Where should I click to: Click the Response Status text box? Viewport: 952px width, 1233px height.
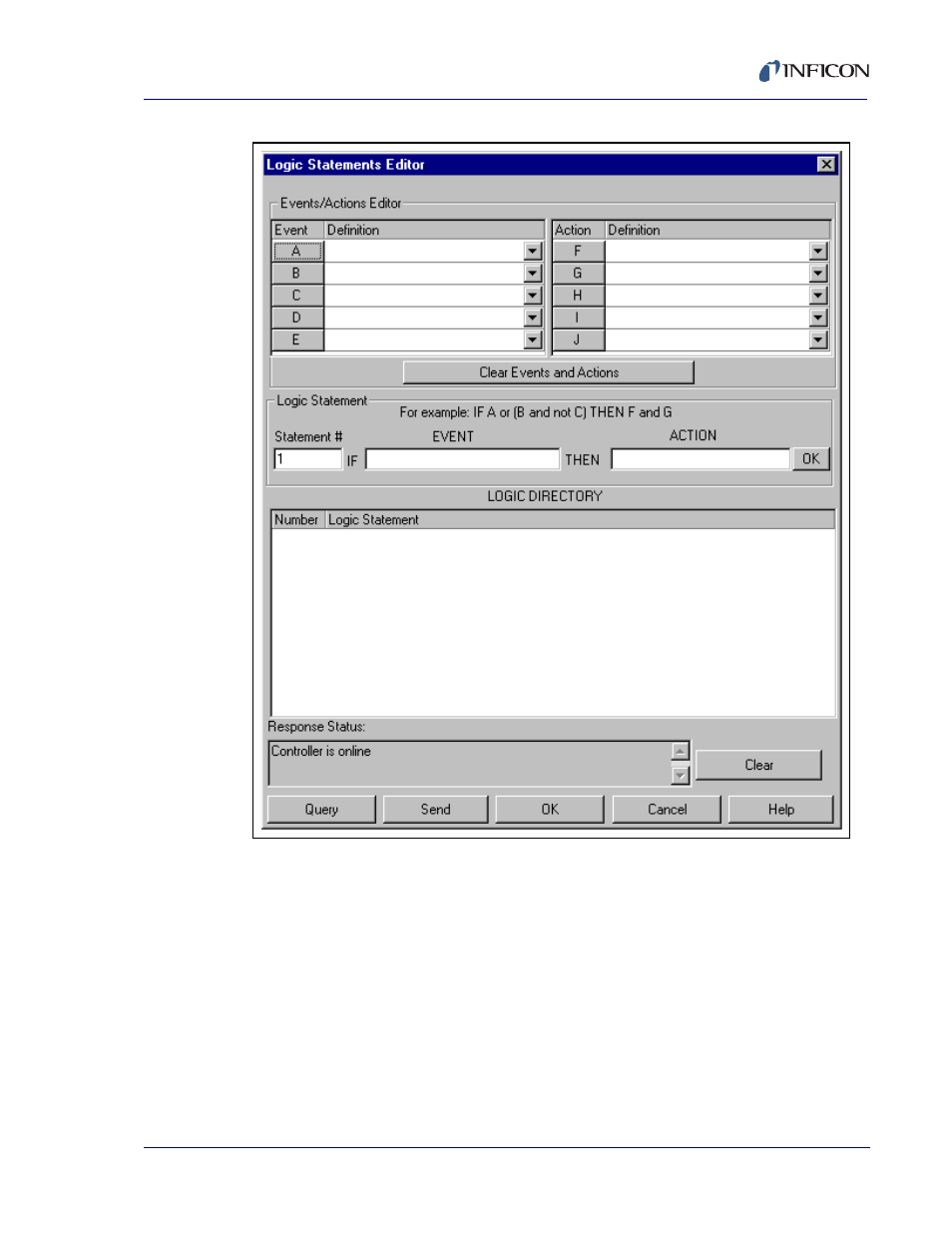coord(471,764)
